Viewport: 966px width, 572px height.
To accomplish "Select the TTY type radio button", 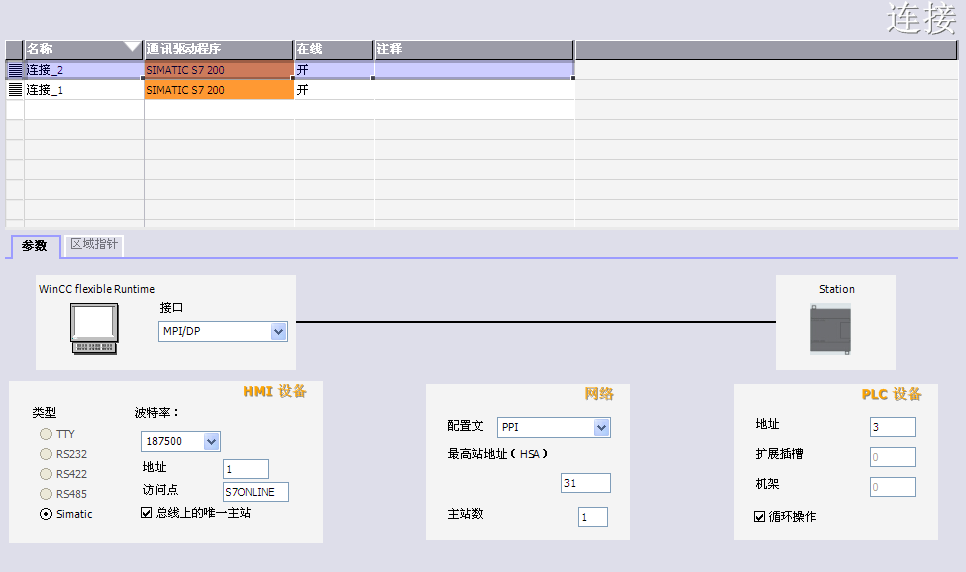I will pyautogui.click(x=46, y=434).
